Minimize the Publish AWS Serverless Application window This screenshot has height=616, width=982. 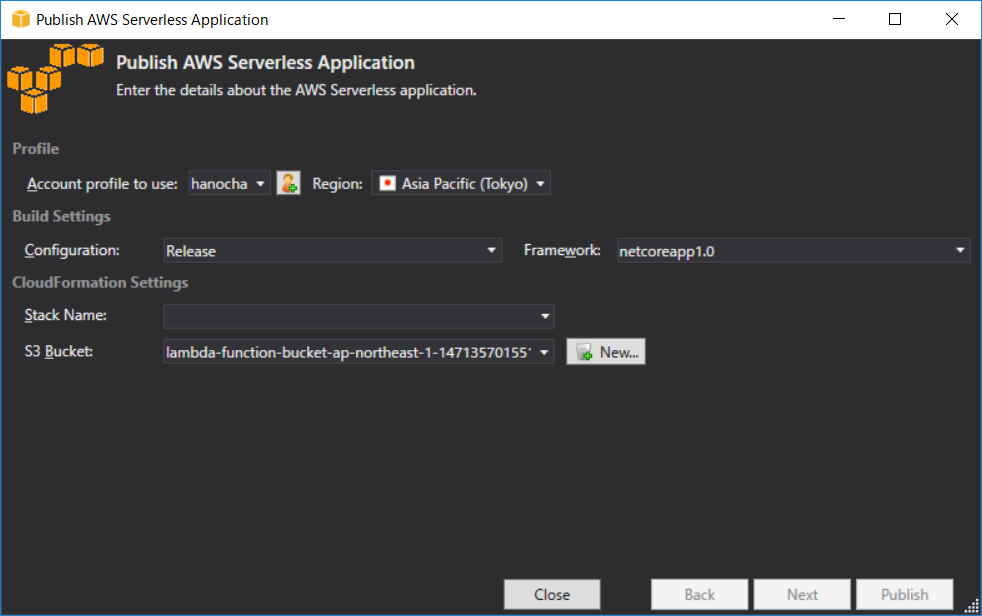coord(839,19)
